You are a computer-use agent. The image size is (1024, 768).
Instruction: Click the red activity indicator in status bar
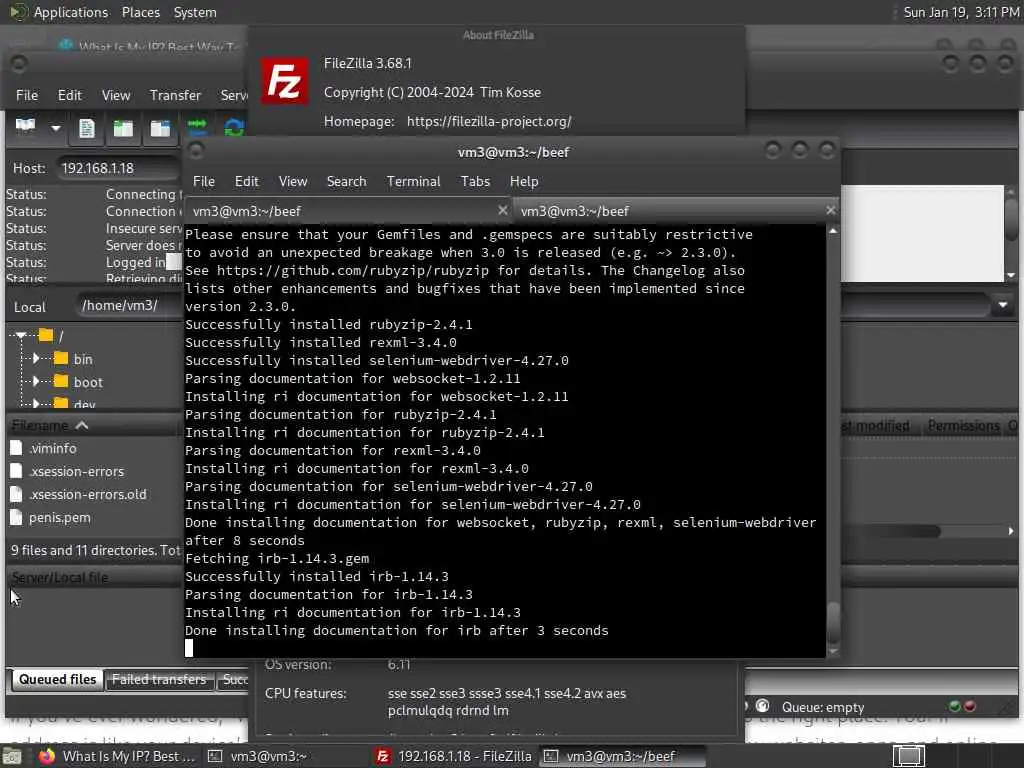(x=969, y=707)
